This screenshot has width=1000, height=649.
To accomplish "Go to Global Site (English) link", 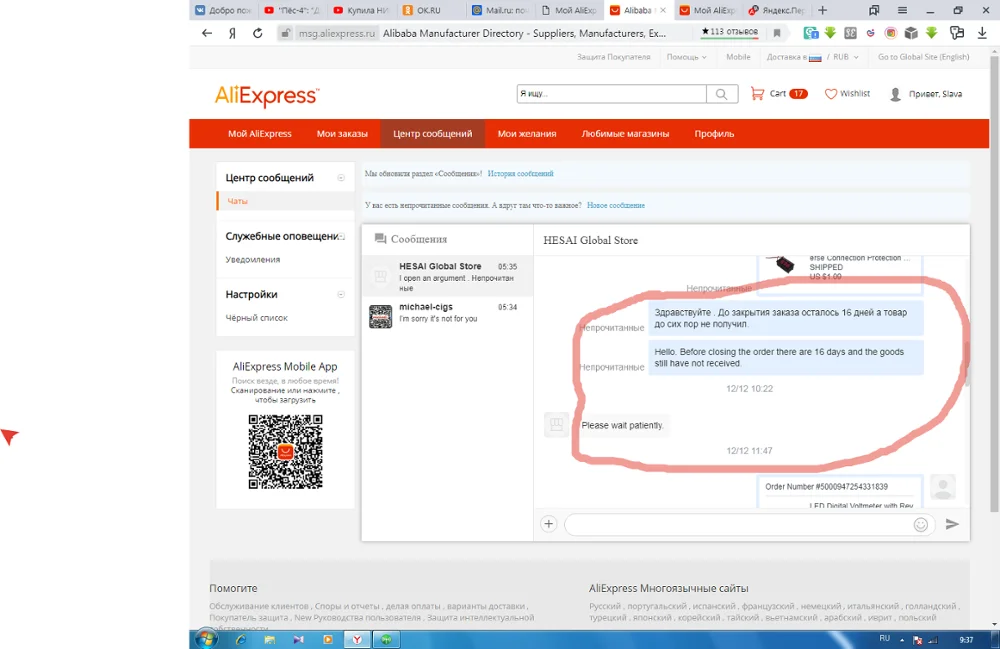I will coord(923,57).
